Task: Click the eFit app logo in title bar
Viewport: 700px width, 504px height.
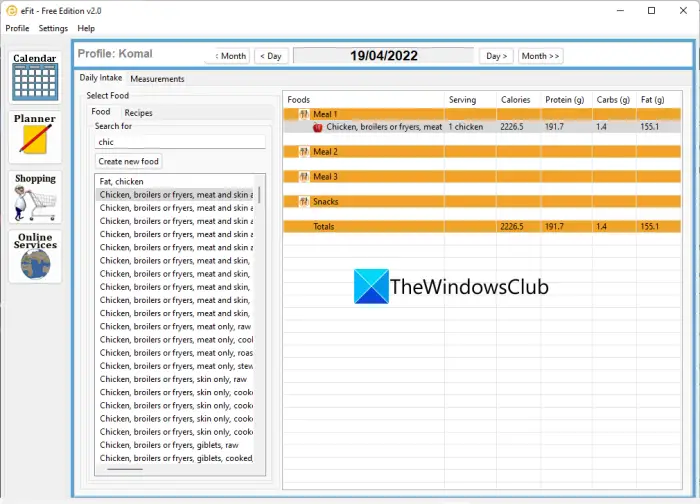Action: click(12, 11)
